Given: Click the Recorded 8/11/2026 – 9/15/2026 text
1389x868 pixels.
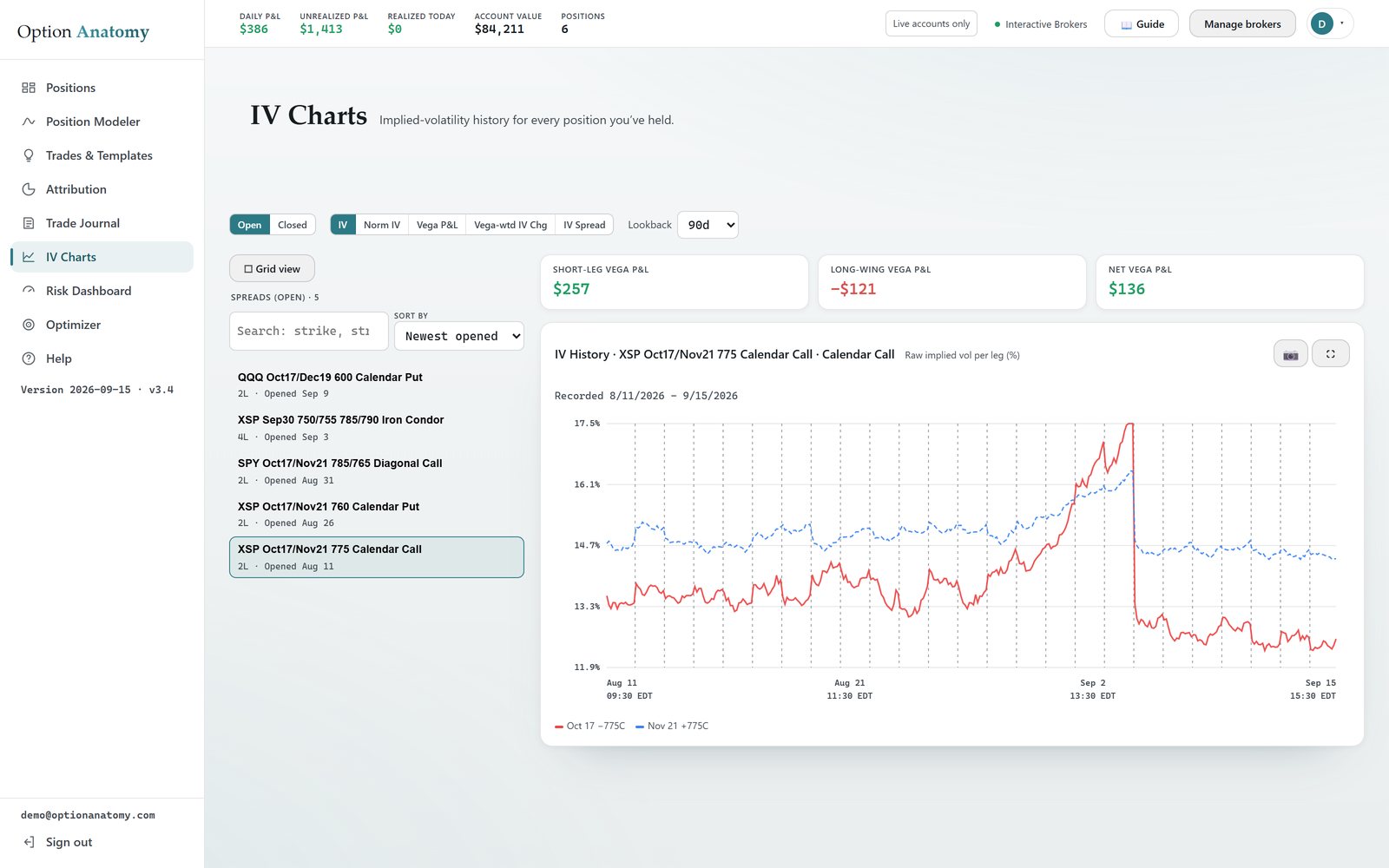Looking at the screenshot, I should (646, 396).
